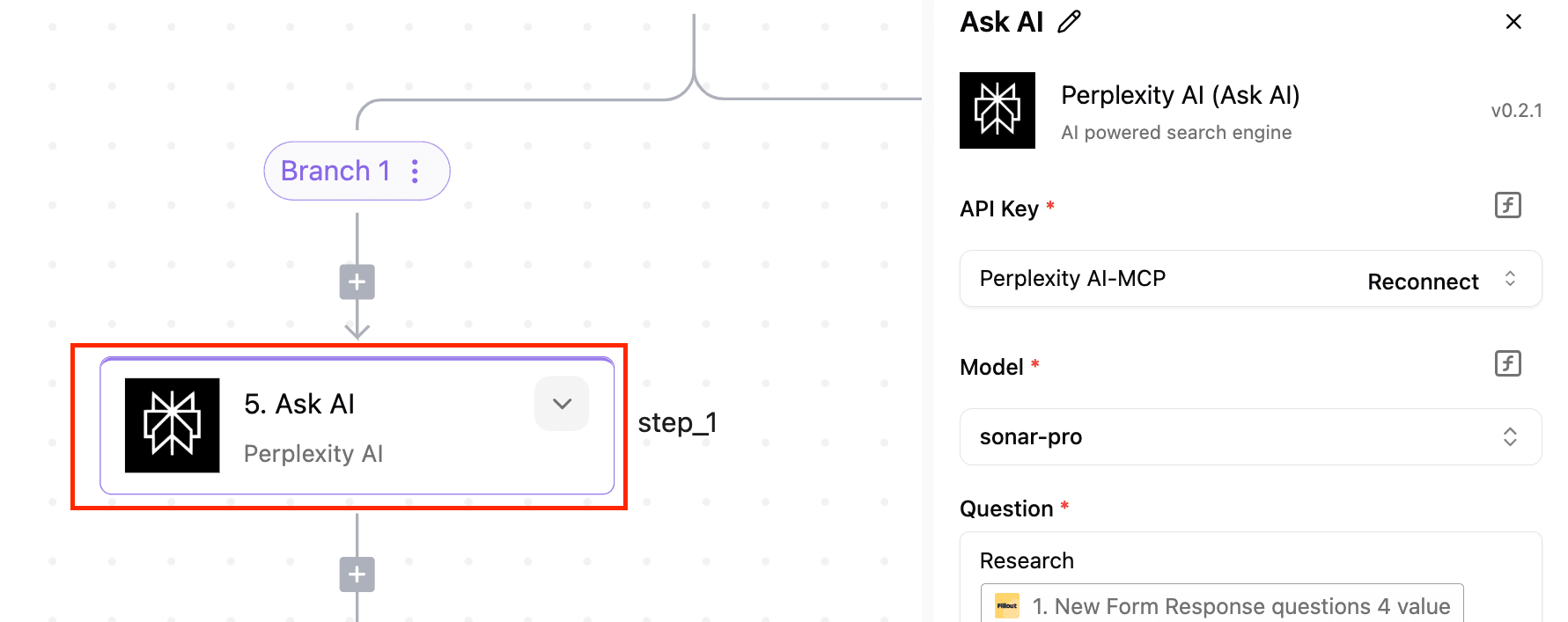Screen dimensions: 1568x622
Task: Add a step above Ask AI with plus
Action: click(357, 282)
